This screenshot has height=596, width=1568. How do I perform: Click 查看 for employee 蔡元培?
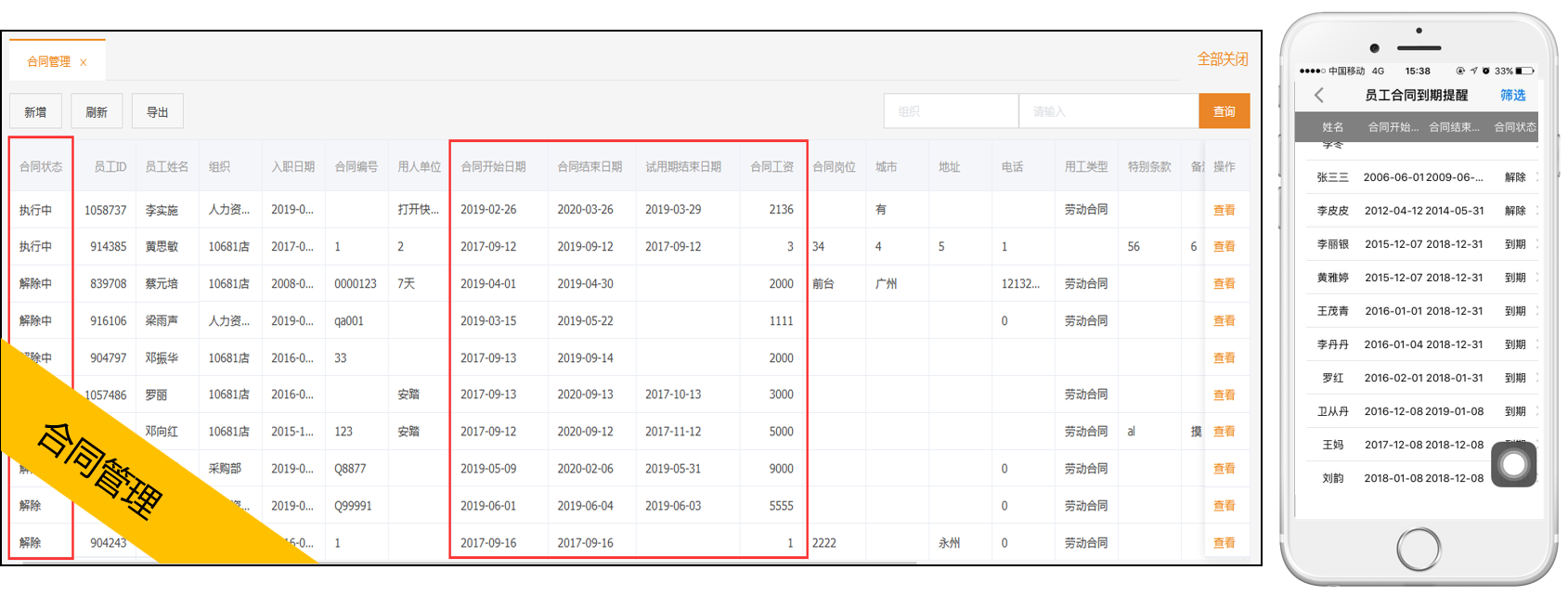tap(1224, 284)
